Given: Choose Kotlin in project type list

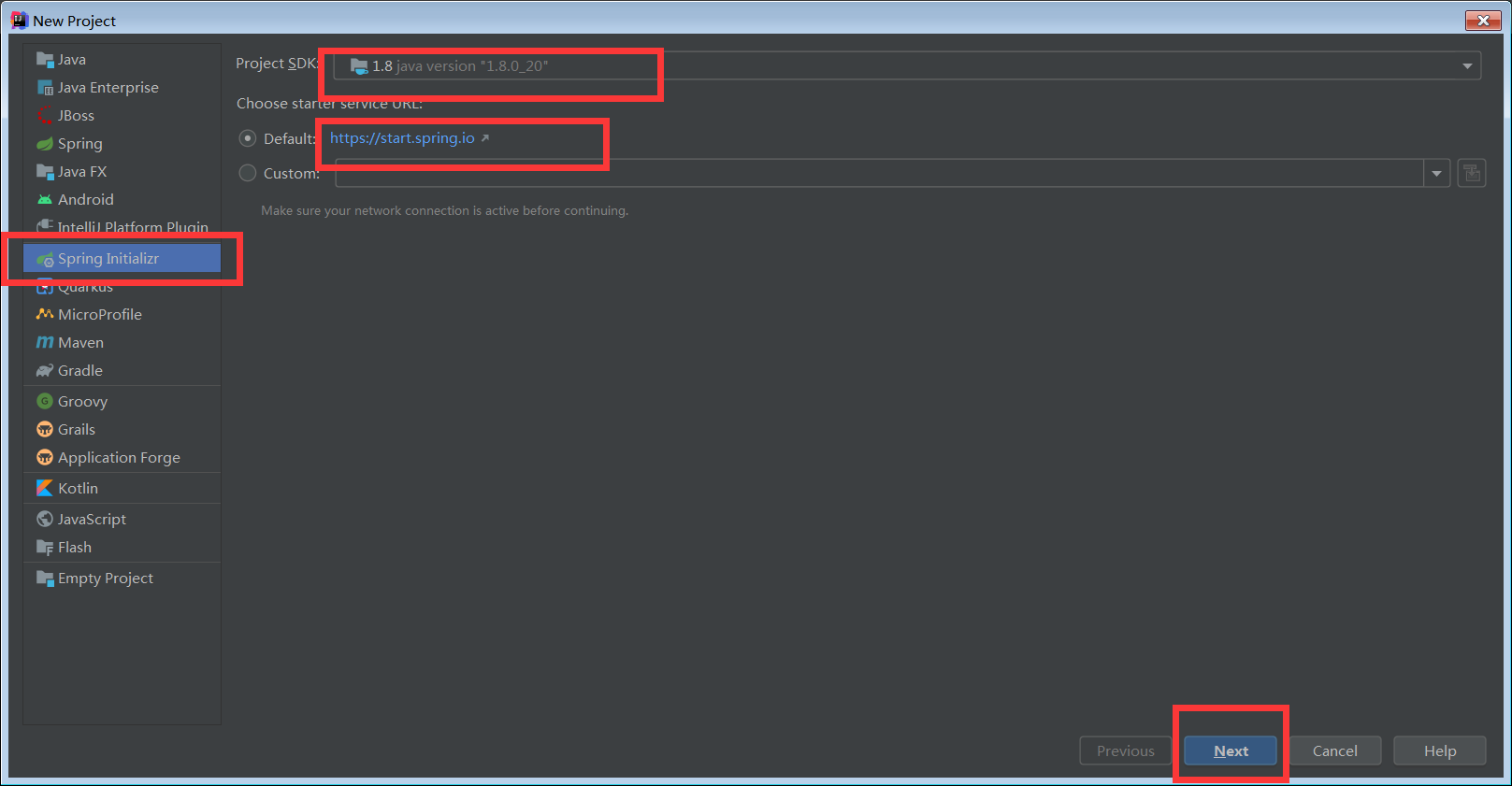Looking at the screenshot, I should click(122, 489).
